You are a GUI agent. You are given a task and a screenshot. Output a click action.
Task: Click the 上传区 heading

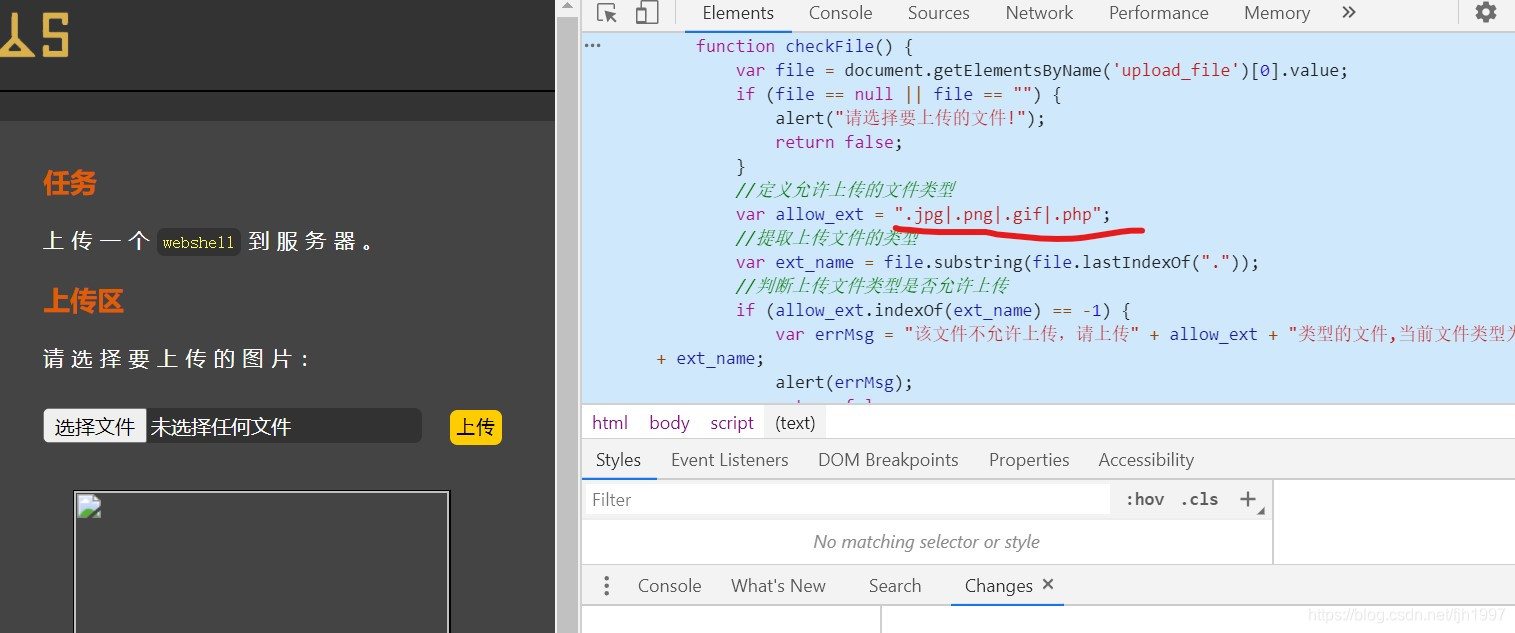click(x=83, y=301)
